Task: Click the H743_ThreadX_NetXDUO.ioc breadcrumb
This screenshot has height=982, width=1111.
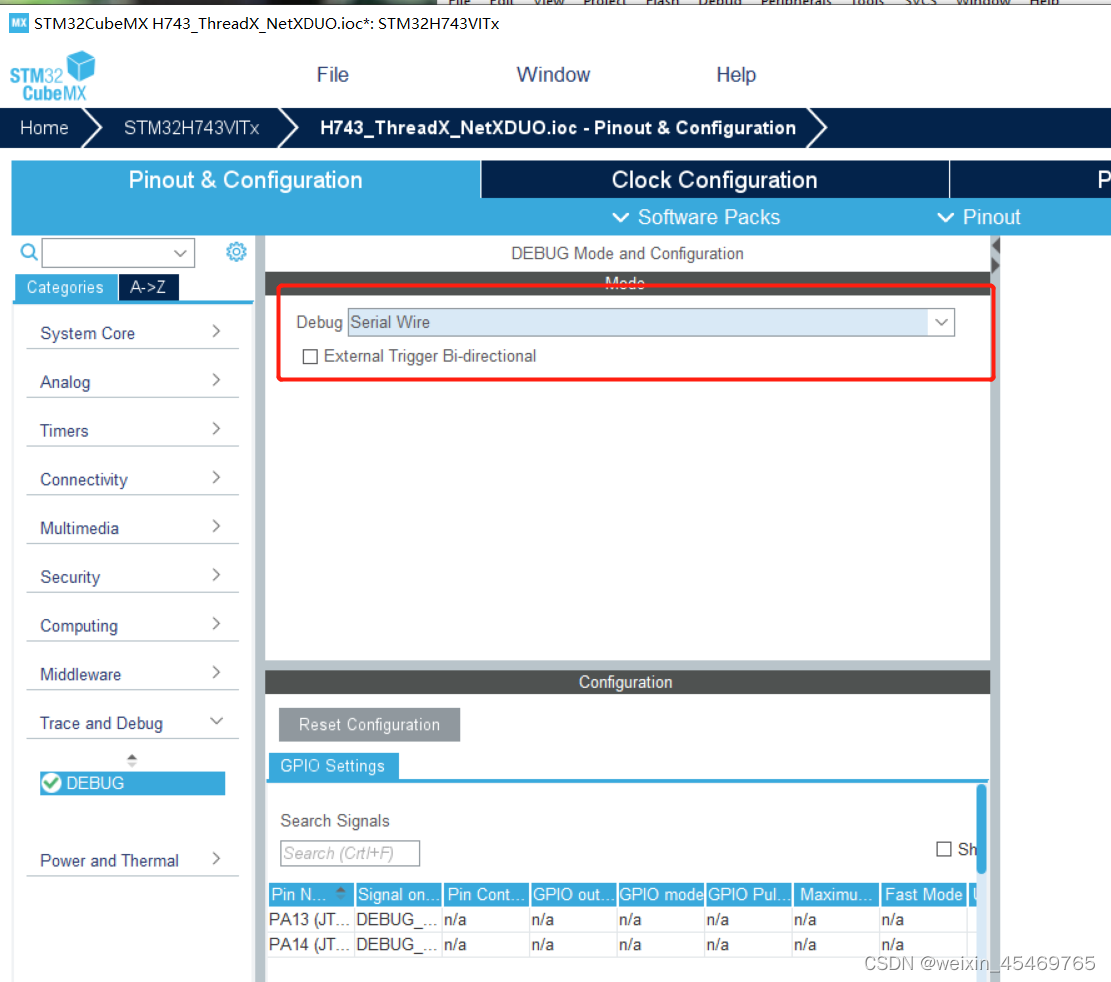Action: click(x=558, y=128)
